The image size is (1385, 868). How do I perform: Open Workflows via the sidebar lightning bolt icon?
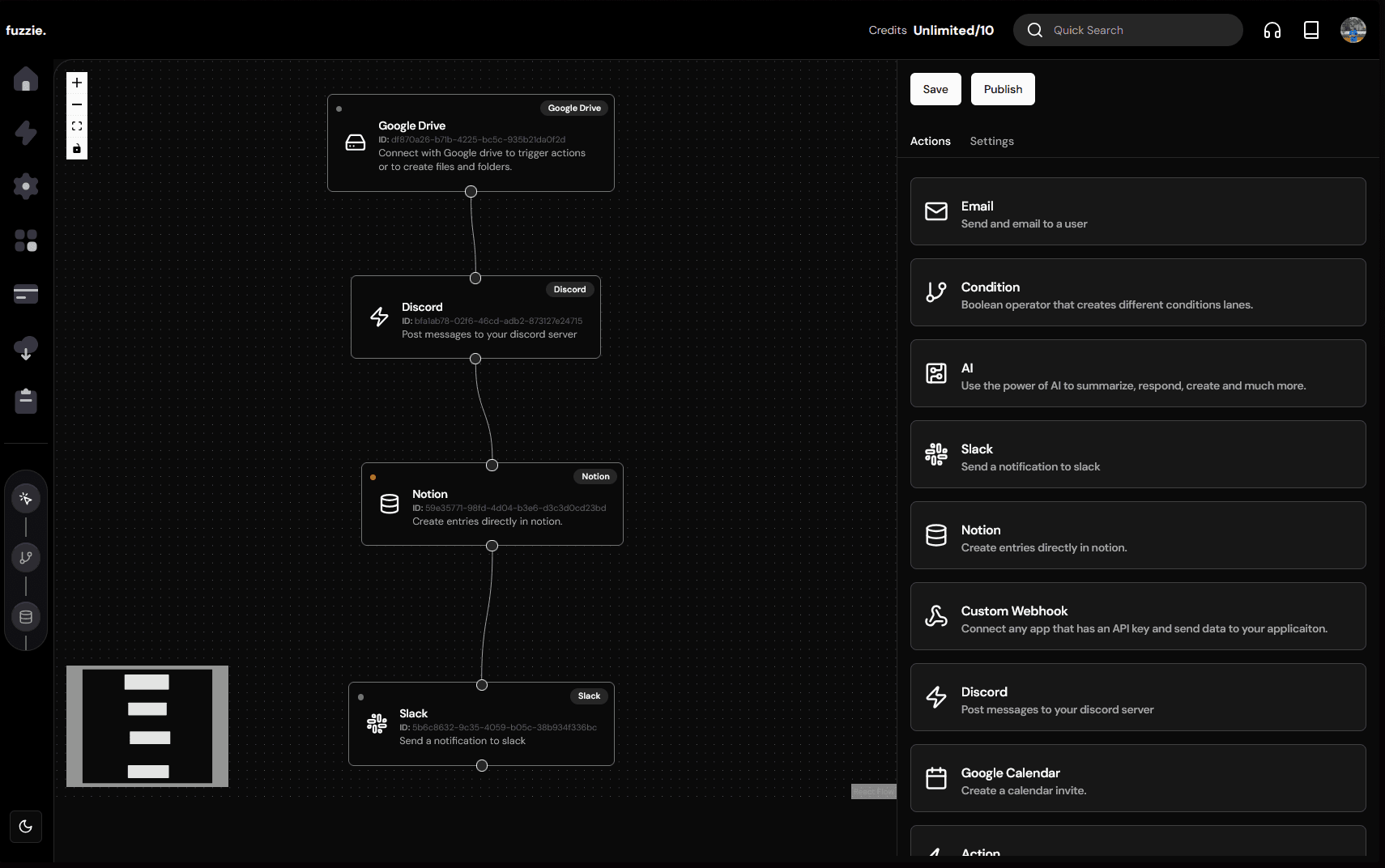point(26,133)
